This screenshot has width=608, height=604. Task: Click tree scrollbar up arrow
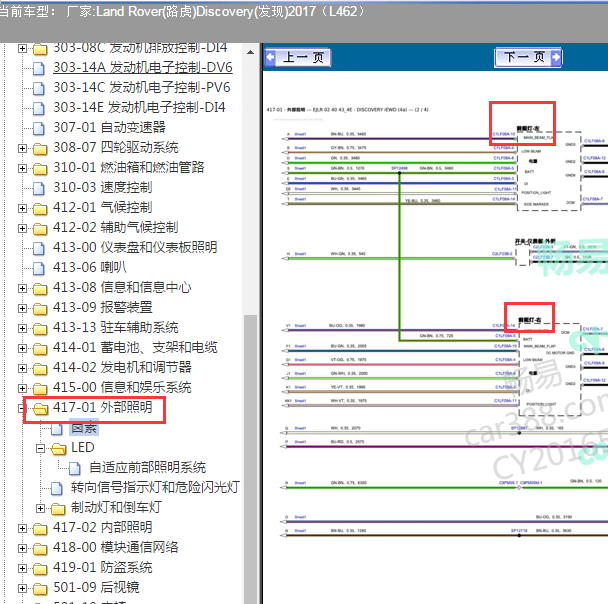(x=250, y=52)
